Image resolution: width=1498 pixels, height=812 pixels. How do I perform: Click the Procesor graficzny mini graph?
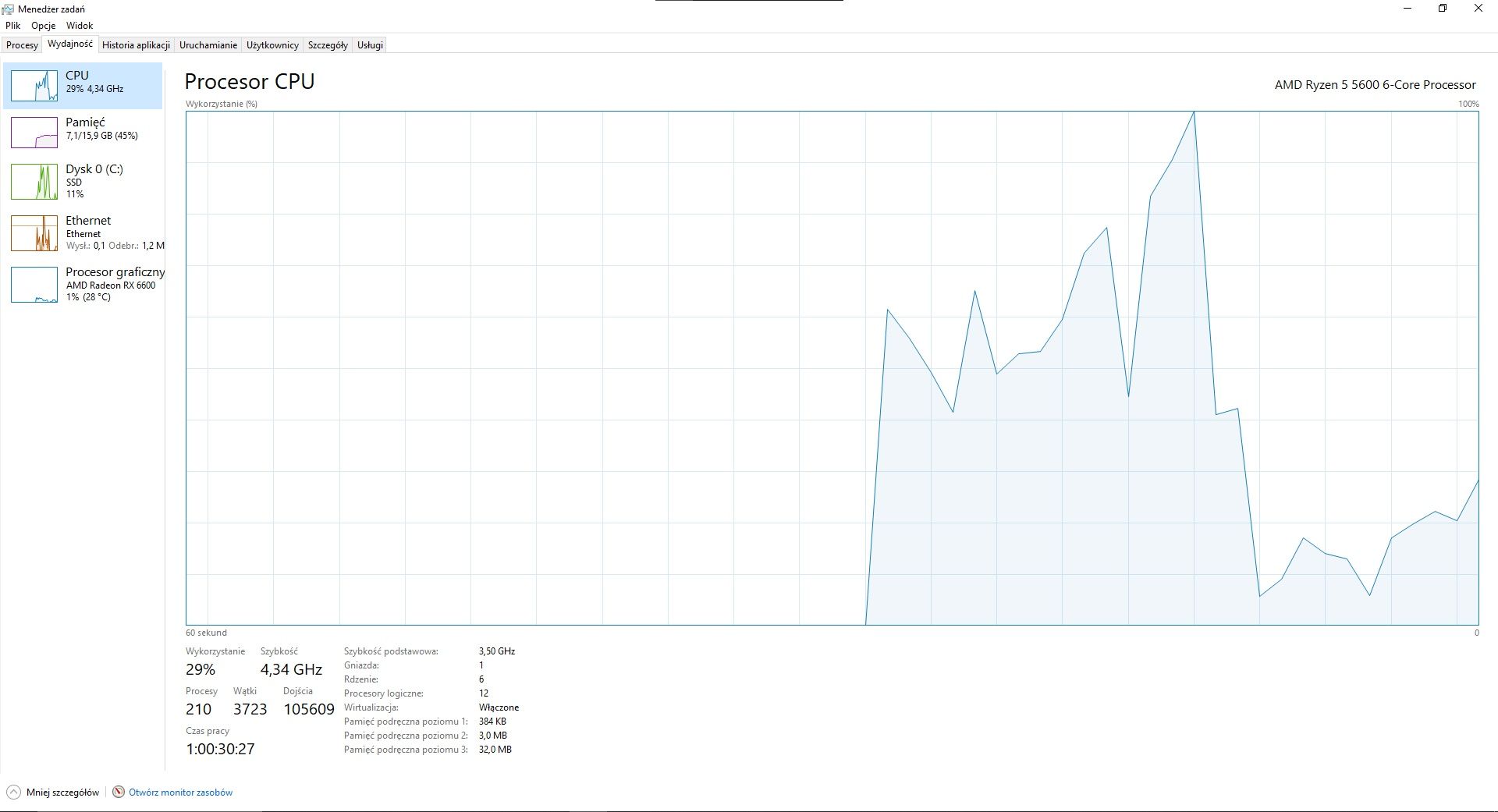[x=34, y=285]
